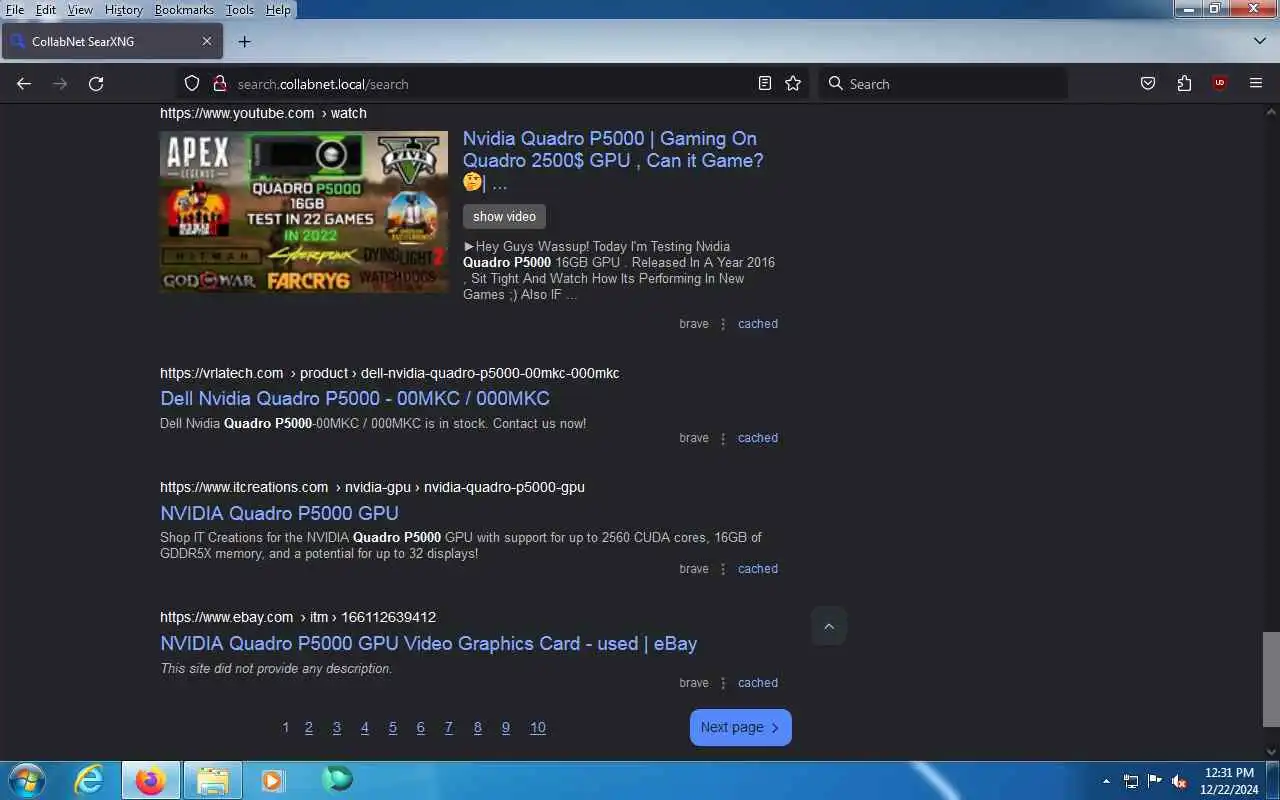
Task: Go back with the browser back arrow
Action: point(24,84)
